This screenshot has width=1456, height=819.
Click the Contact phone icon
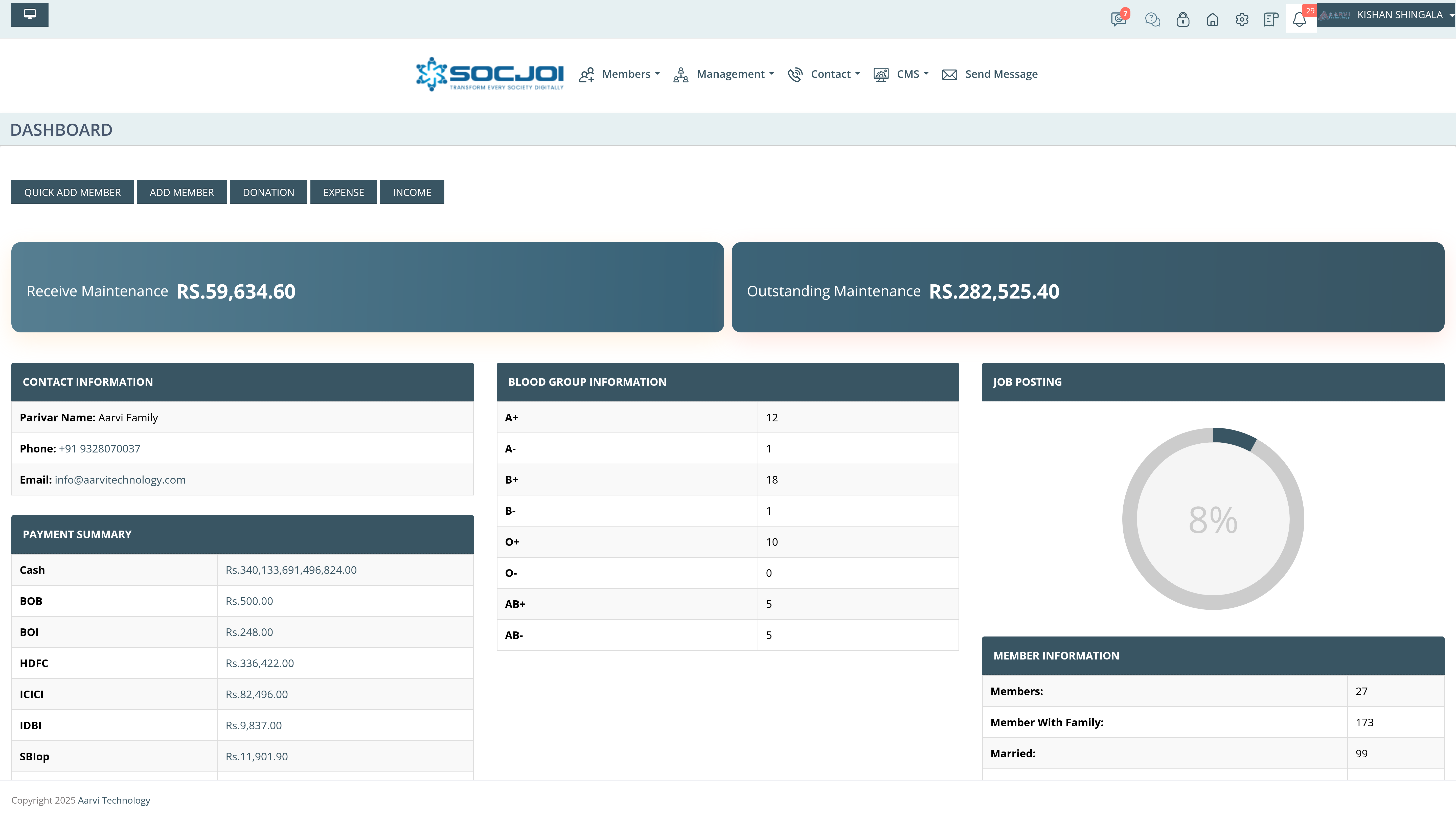click(795, 75)
